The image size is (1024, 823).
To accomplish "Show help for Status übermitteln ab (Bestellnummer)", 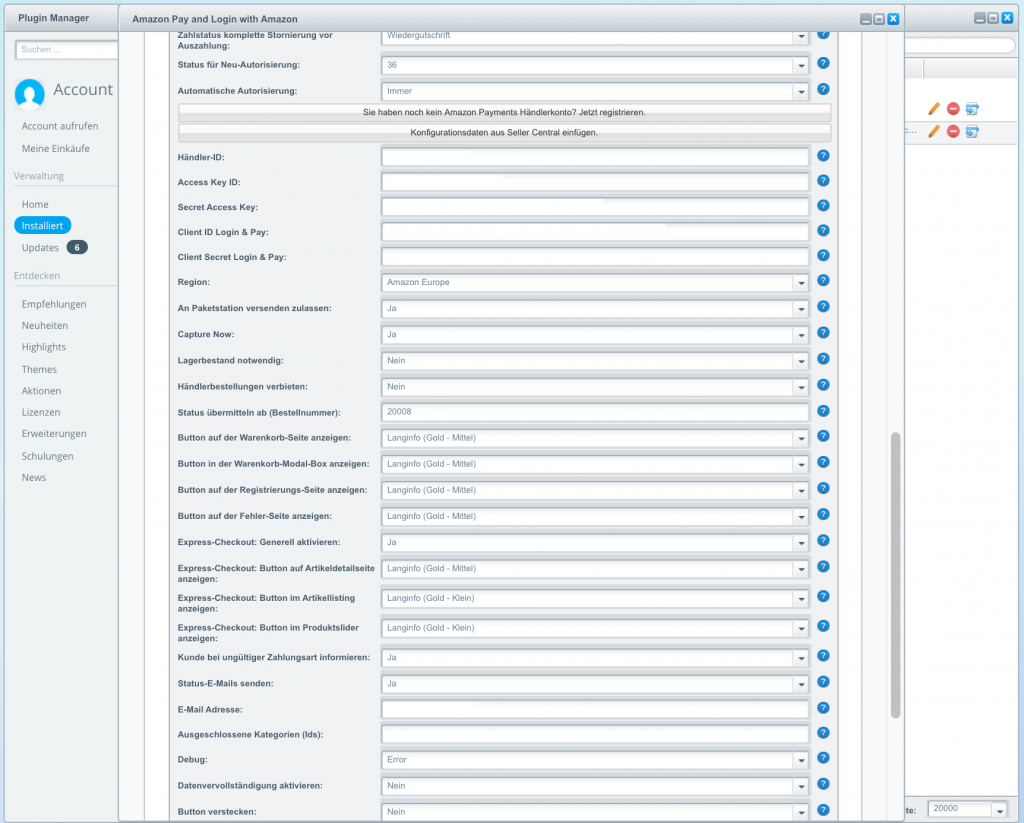I will (x=823, y=410).
